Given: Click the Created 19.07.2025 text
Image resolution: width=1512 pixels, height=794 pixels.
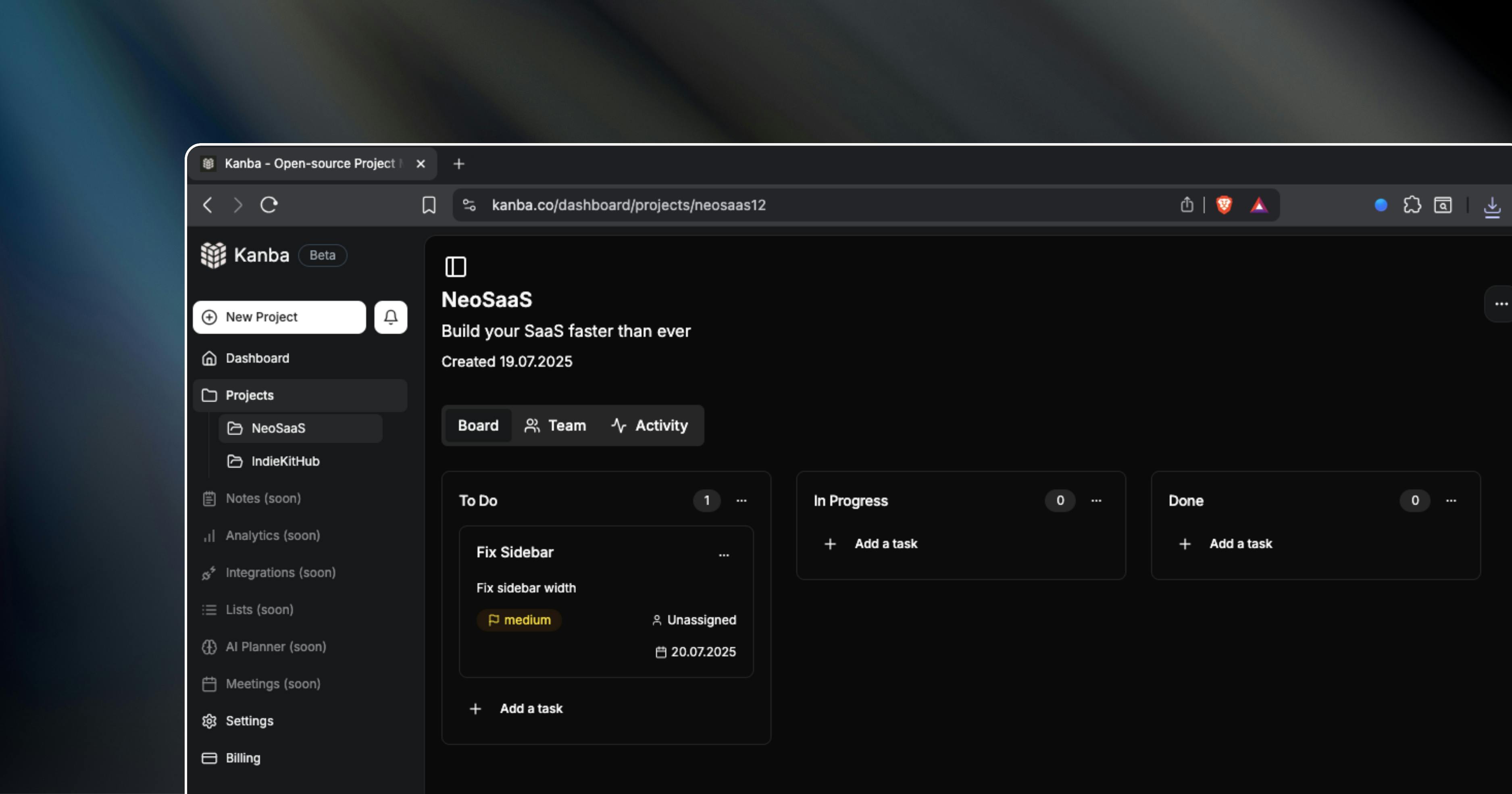Looking at the screenshot, I should pos(506,361).
